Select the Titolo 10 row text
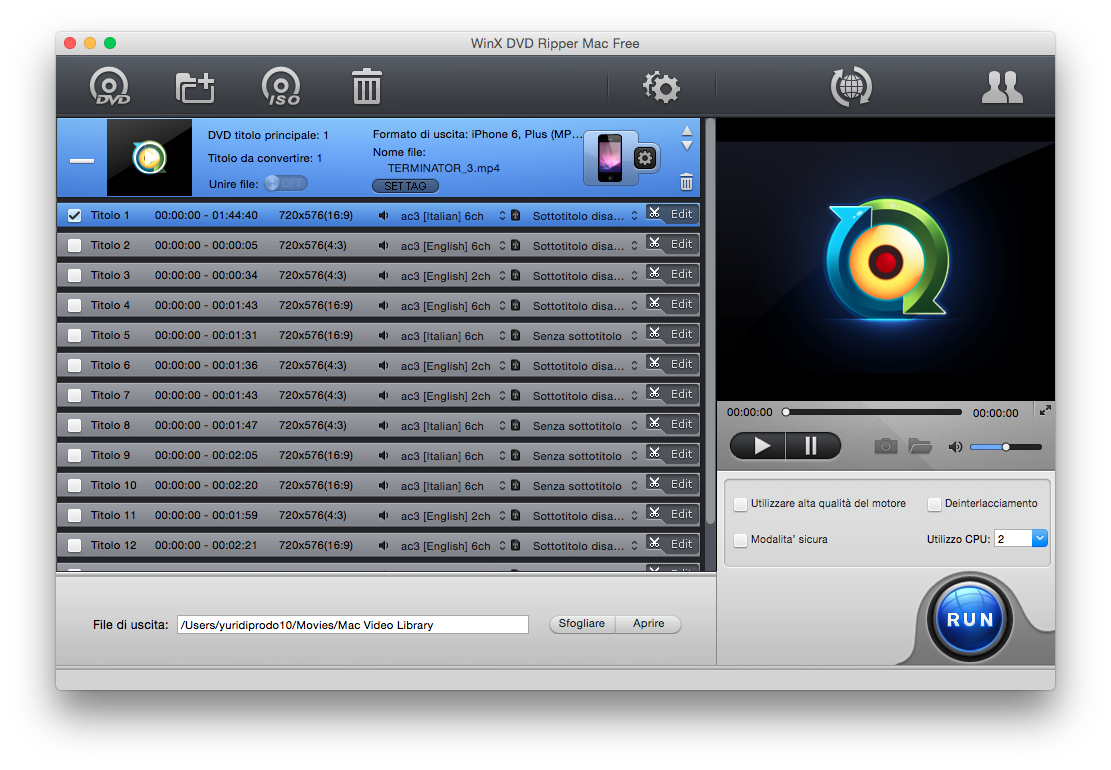The width and height of the screenshot is (1111, 770). [113, 485]
